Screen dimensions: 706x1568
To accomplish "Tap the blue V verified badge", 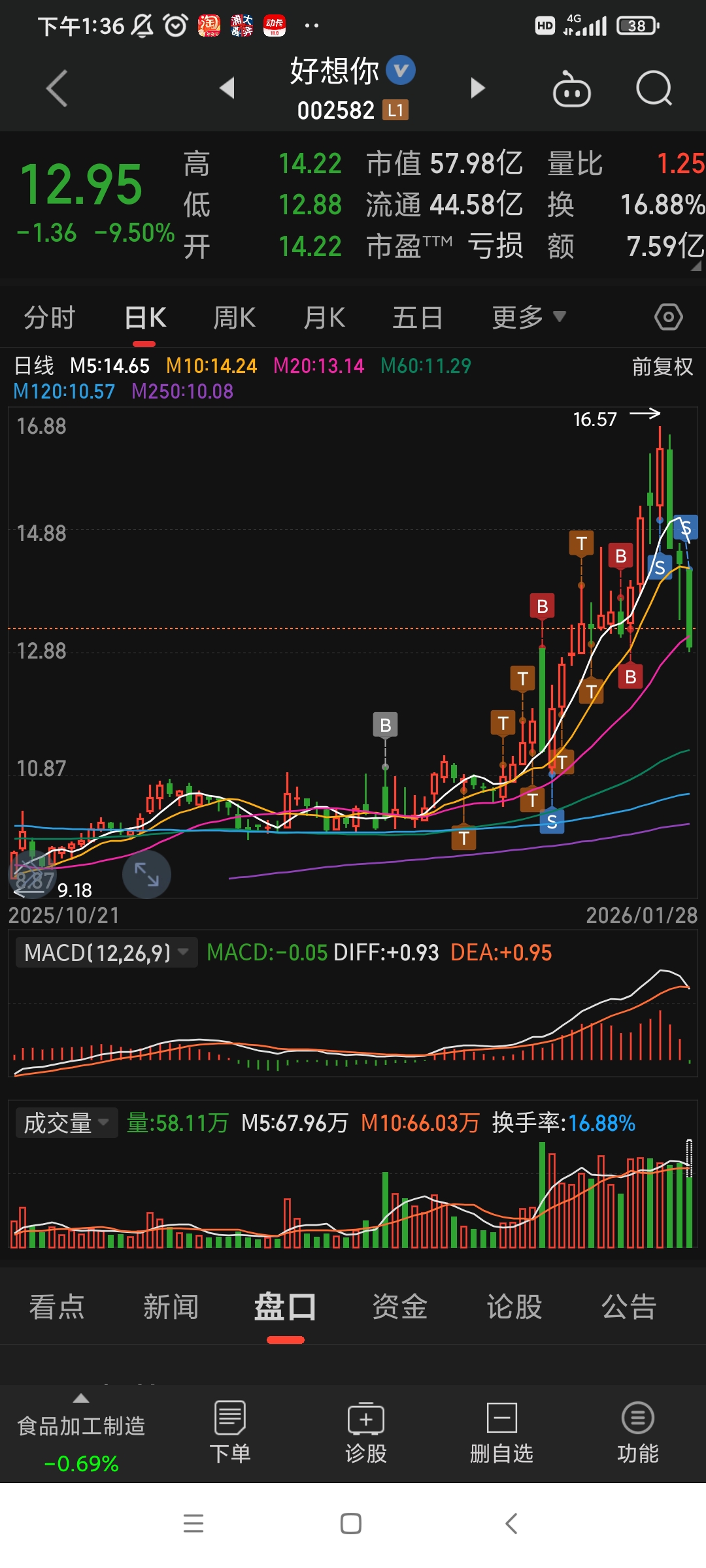I will [401, 71].
